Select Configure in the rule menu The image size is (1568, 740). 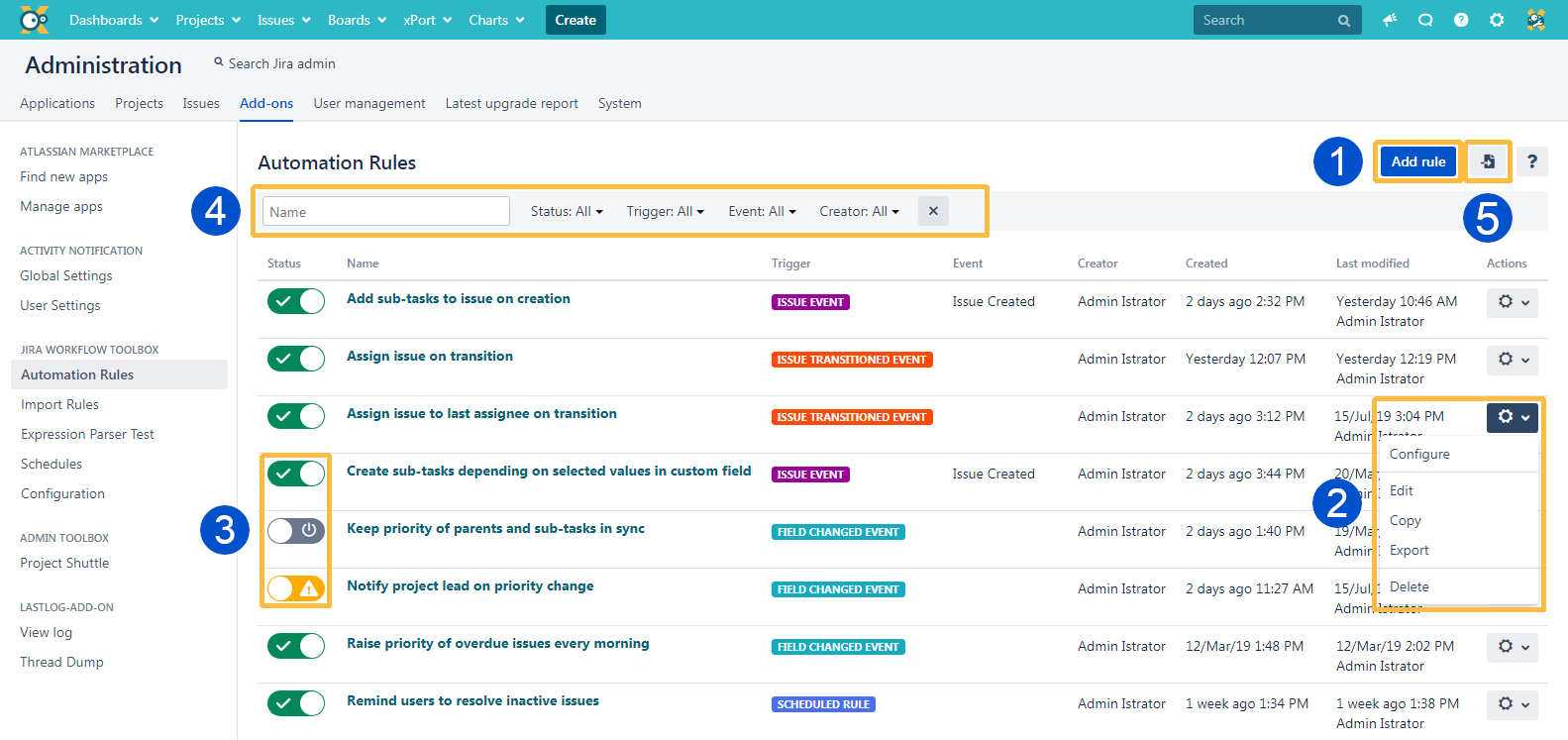click(x=1419, y=454)
